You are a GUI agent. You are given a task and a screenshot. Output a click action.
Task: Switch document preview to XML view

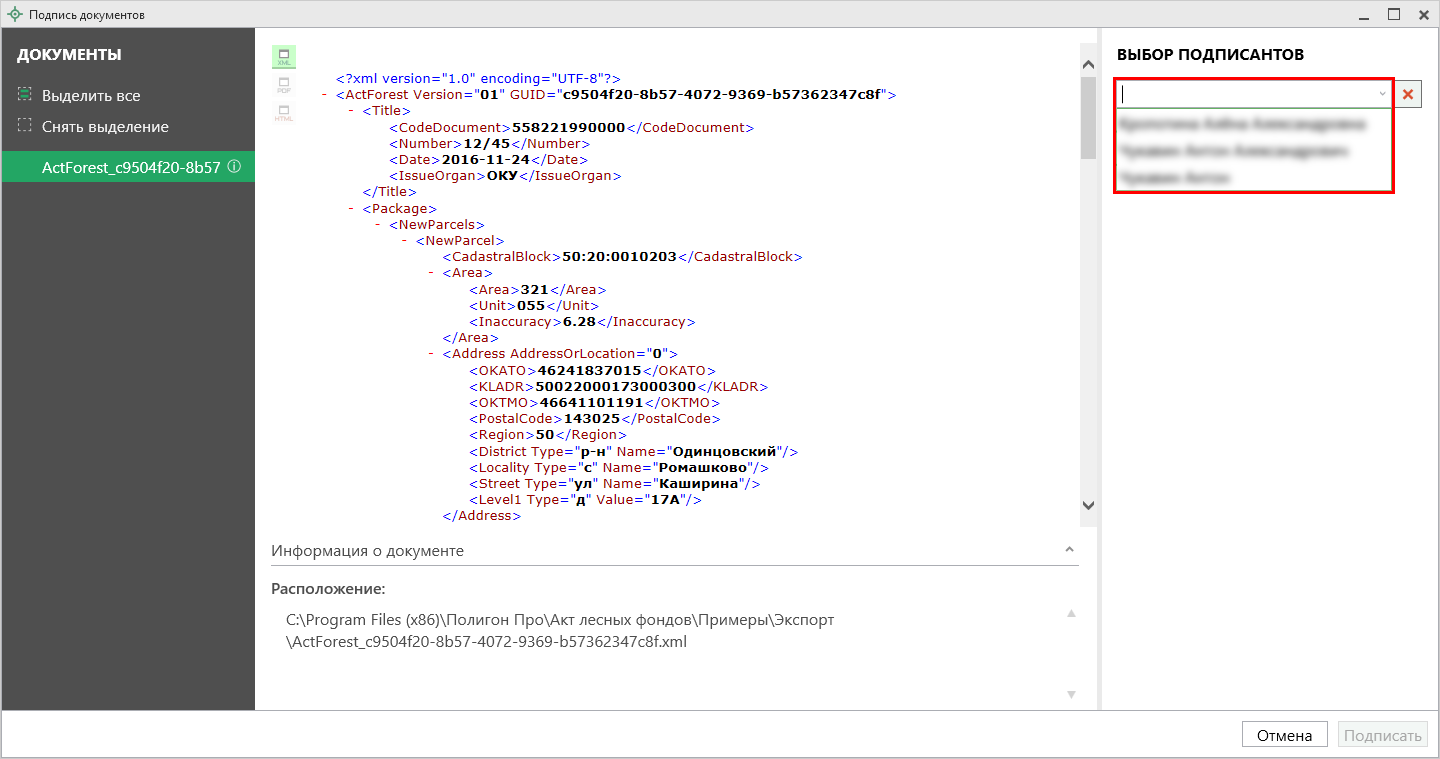pyautogui.click(x=284, y=57)
